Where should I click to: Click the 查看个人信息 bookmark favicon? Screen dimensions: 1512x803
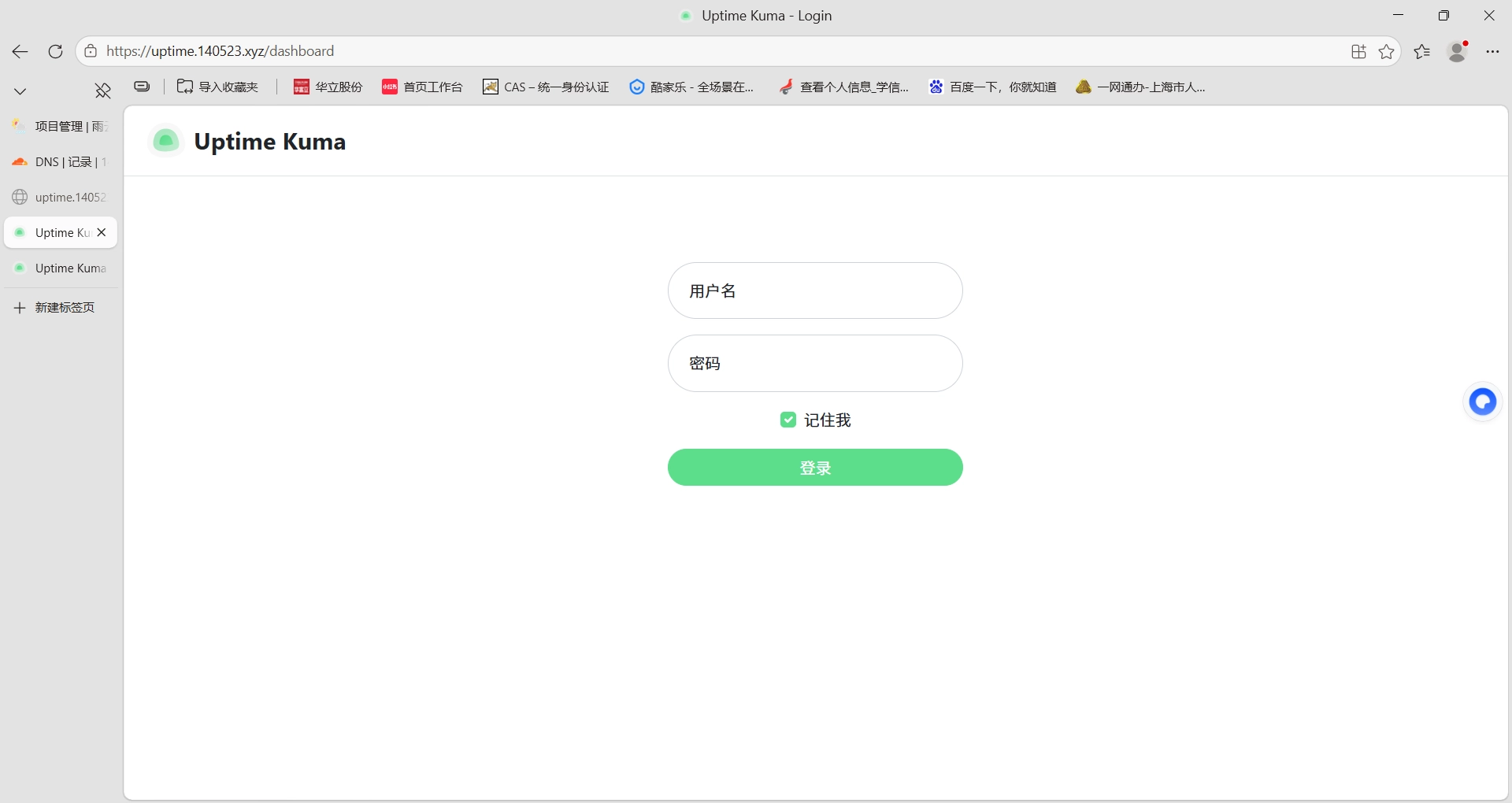[786, 87]
